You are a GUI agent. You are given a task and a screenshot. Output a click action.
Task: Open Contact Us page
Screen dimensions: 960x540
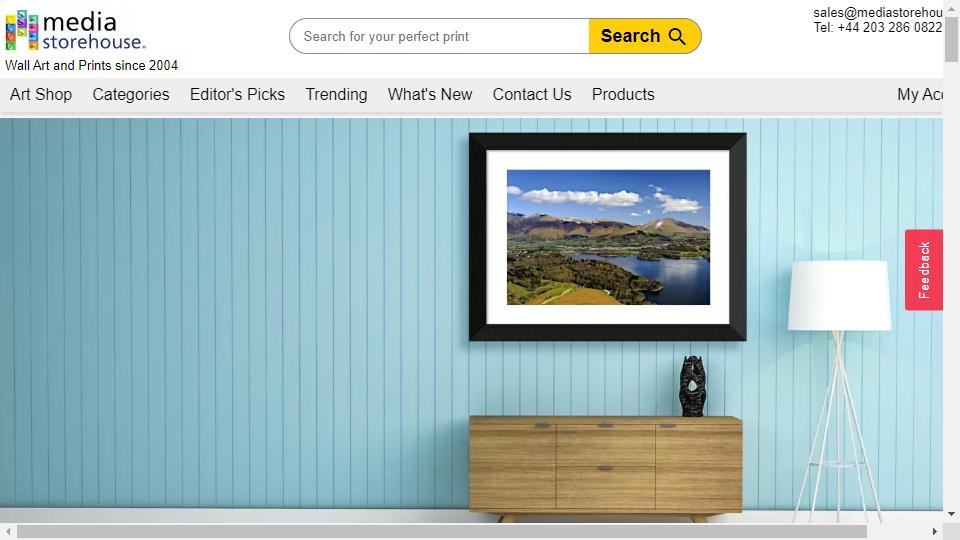point(532,94)
